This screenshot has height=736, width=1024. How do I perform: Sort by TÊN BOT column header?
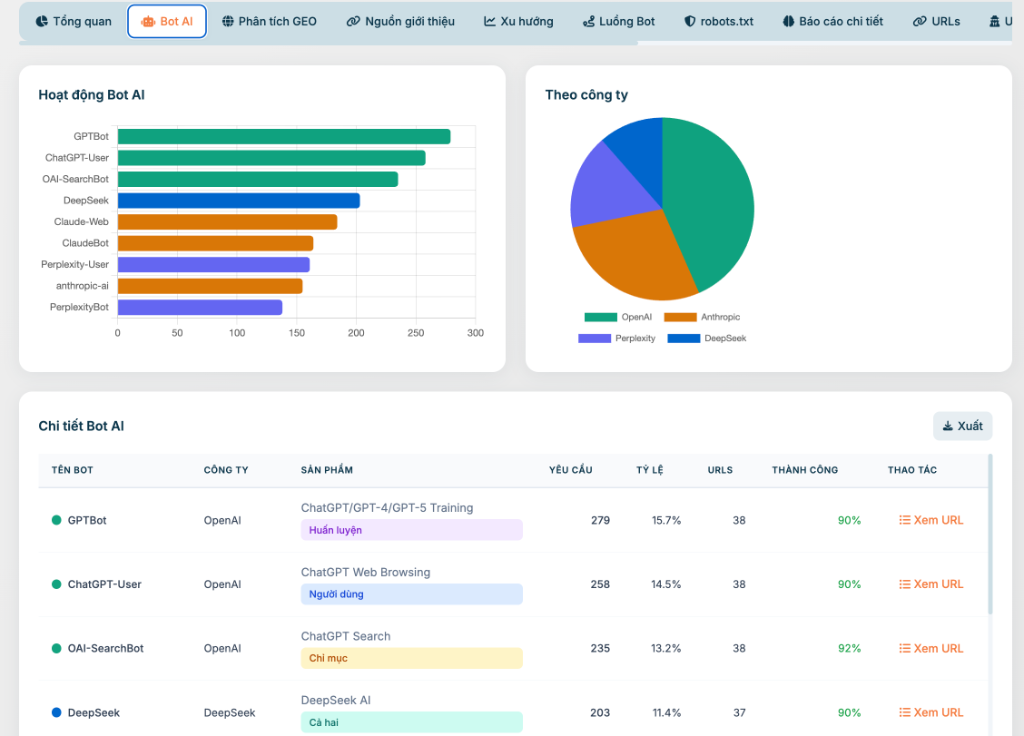pyautogui.click(x=72, y=470)
